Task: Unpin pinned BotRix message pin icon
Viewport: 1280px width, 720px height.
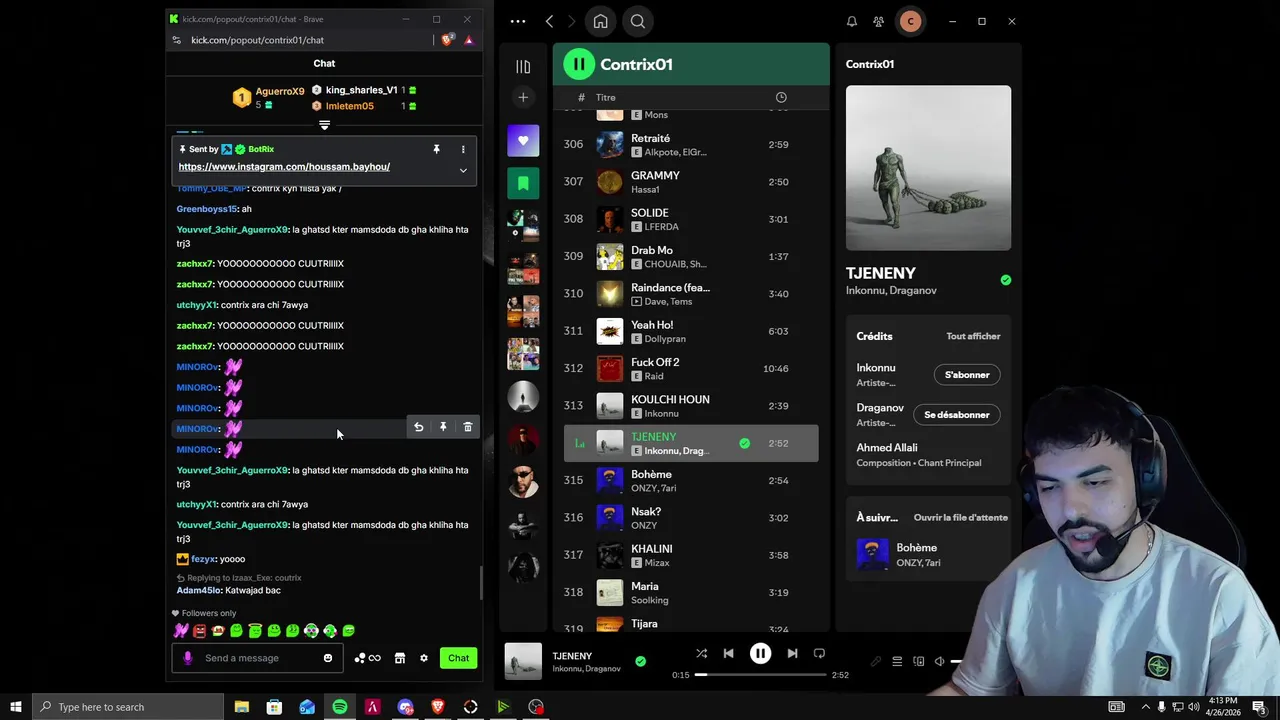Action: point(436,149)
